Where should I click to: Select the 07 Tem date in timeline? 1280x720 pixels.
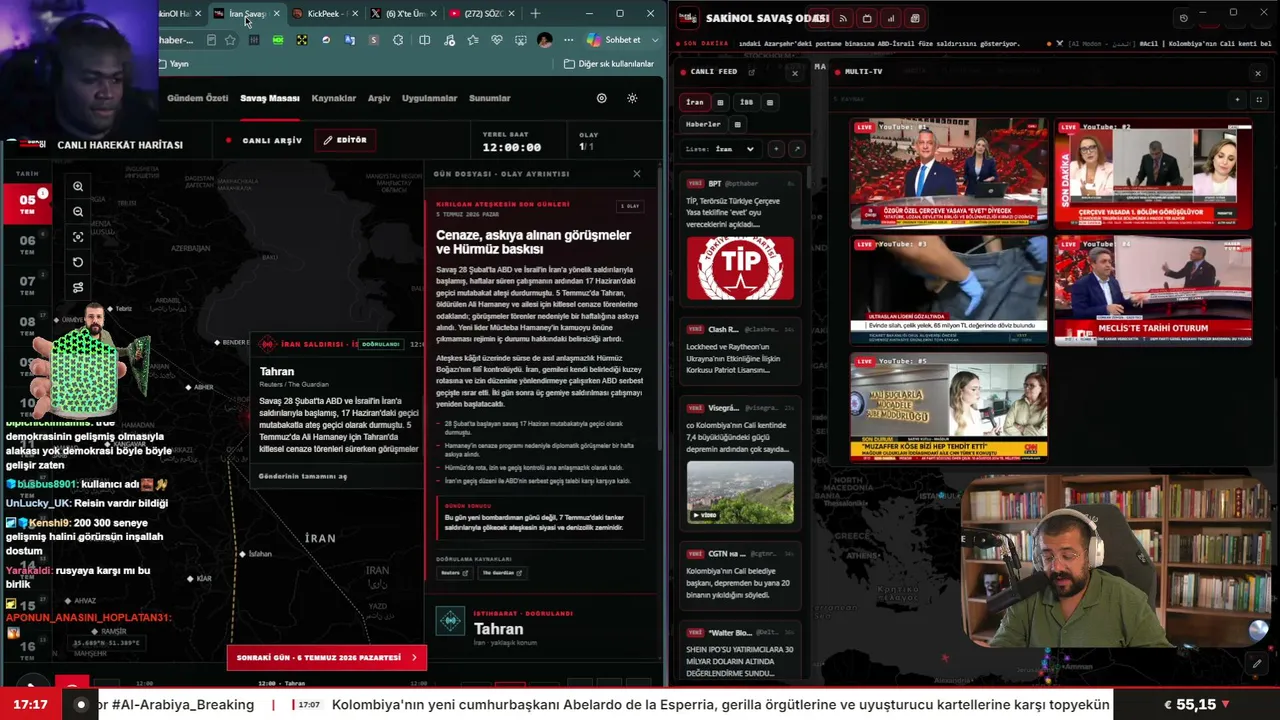27,285
